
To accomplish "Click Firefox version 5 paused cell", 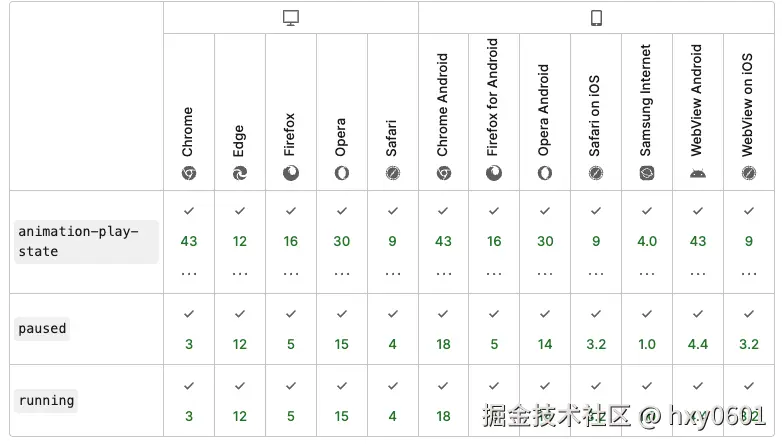I will click(291, 344).
